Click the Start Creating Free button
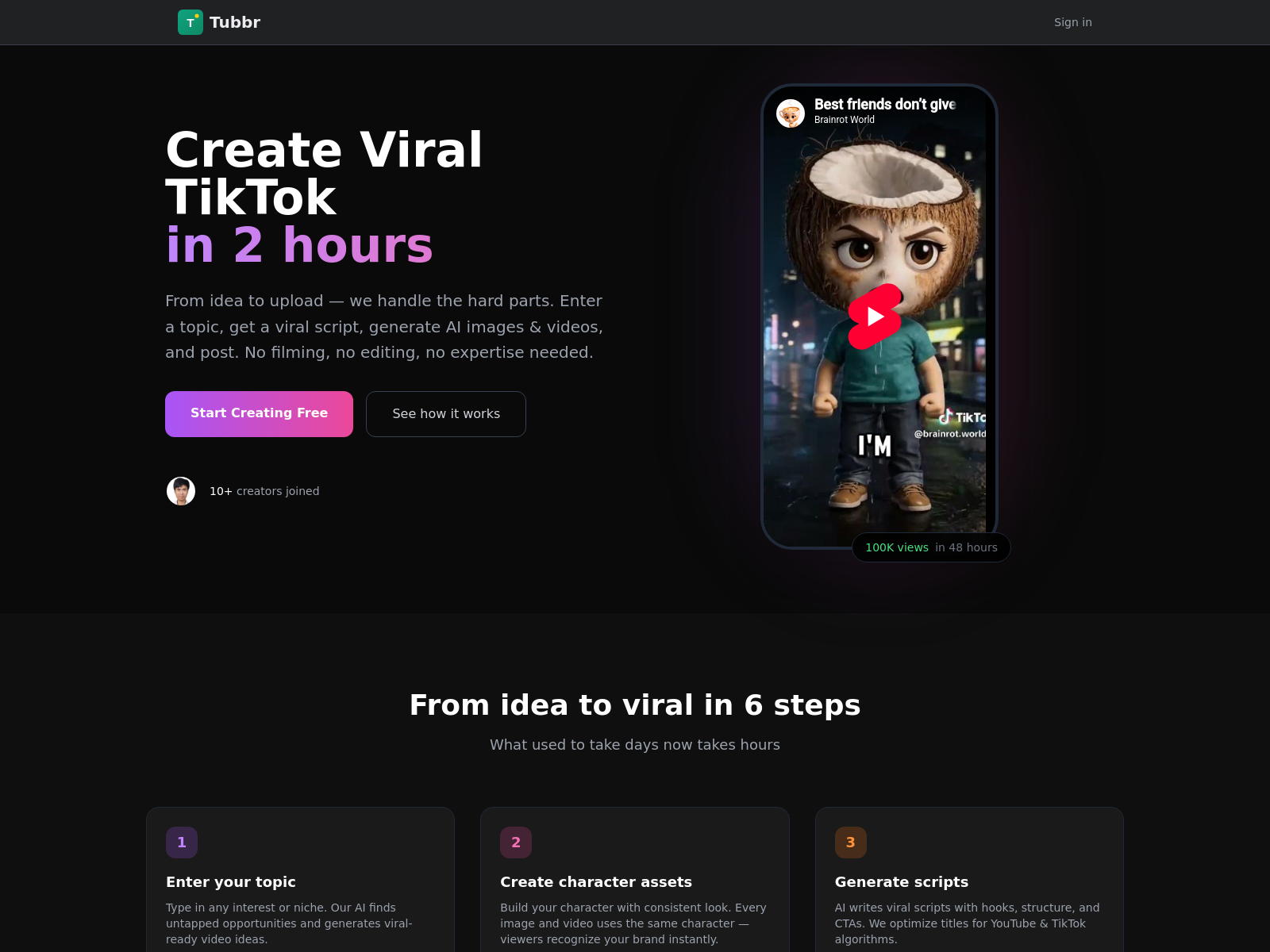The width and height of the screenshot is (1270, 952). coord(259,414)
